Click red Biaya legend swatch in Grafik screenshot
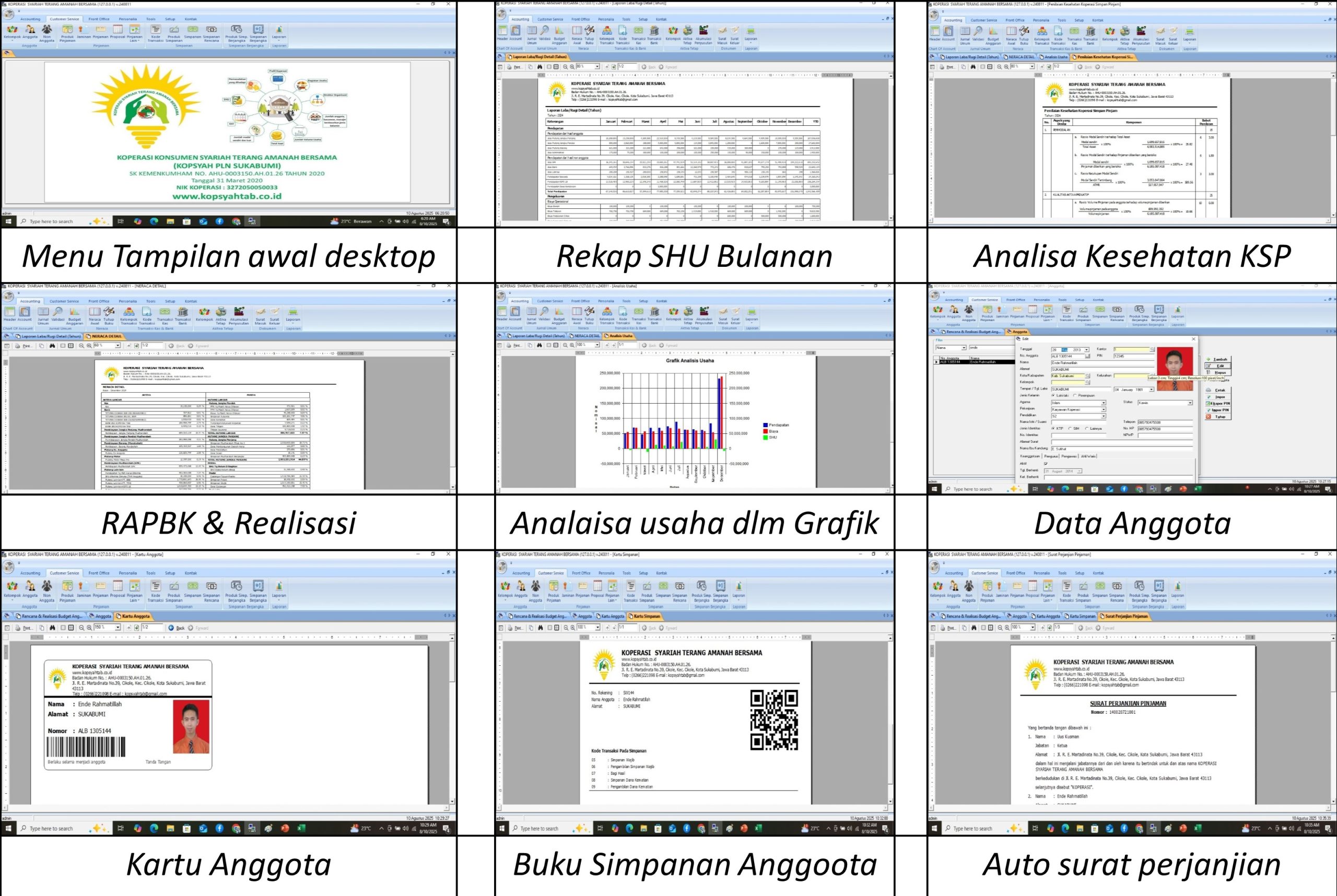 (x=766, y=431)
